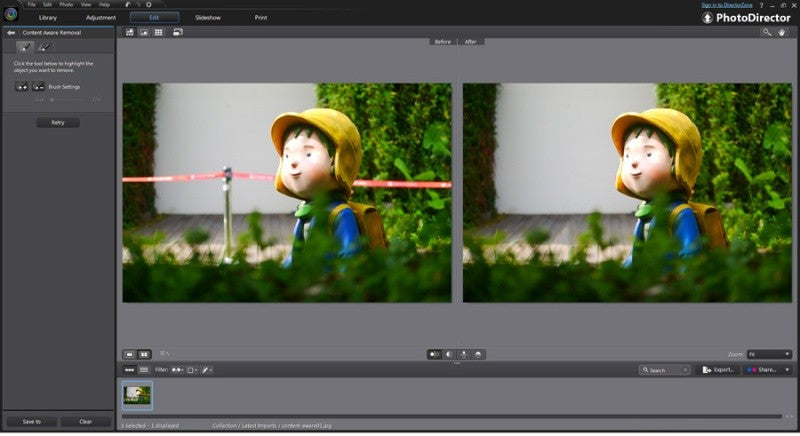Show the compare two photos view
The width and height of the screenshot is (800, 436).
point(144,354)
